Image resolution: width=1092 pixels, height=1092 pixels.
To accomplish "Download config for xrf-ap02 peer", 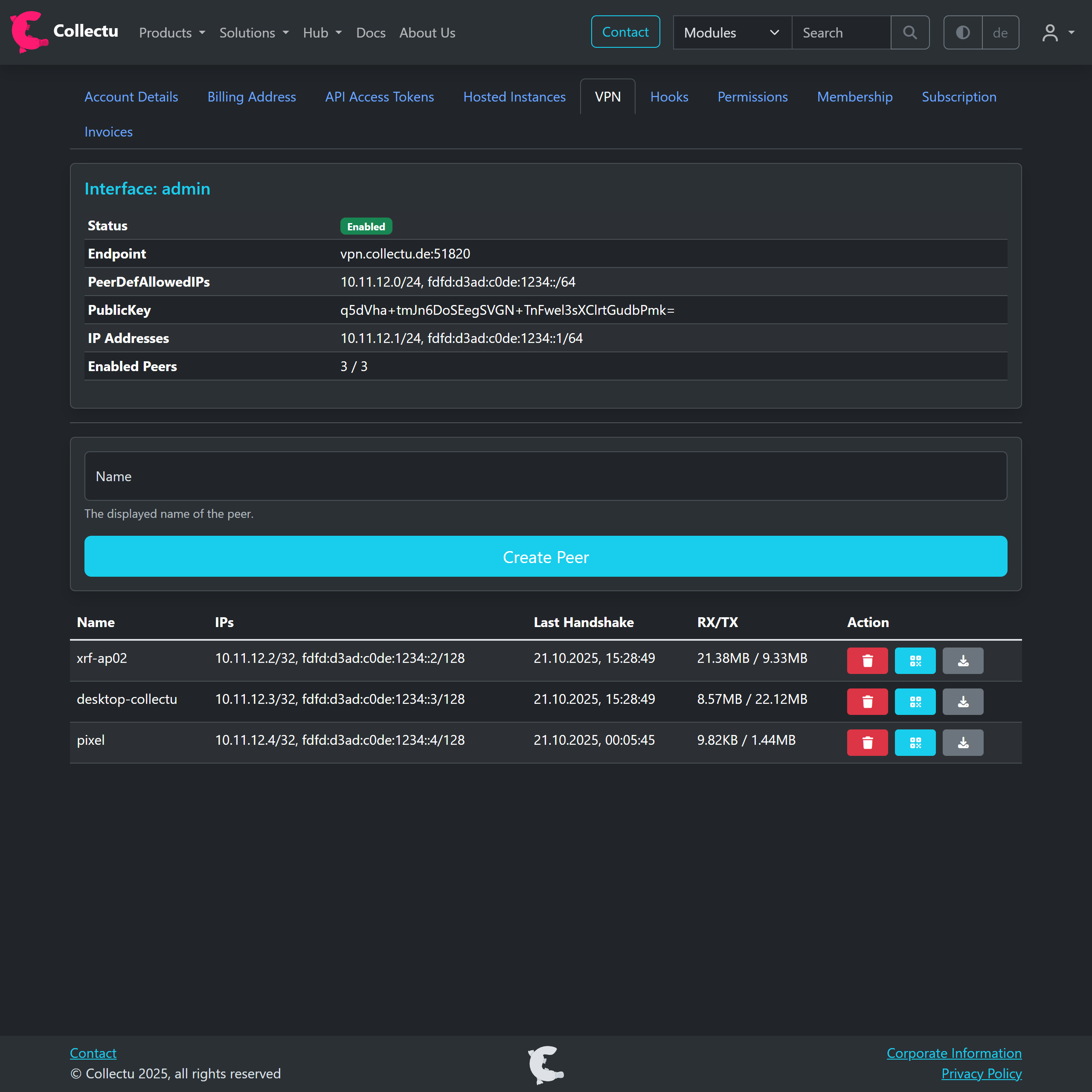I will 963,661.
